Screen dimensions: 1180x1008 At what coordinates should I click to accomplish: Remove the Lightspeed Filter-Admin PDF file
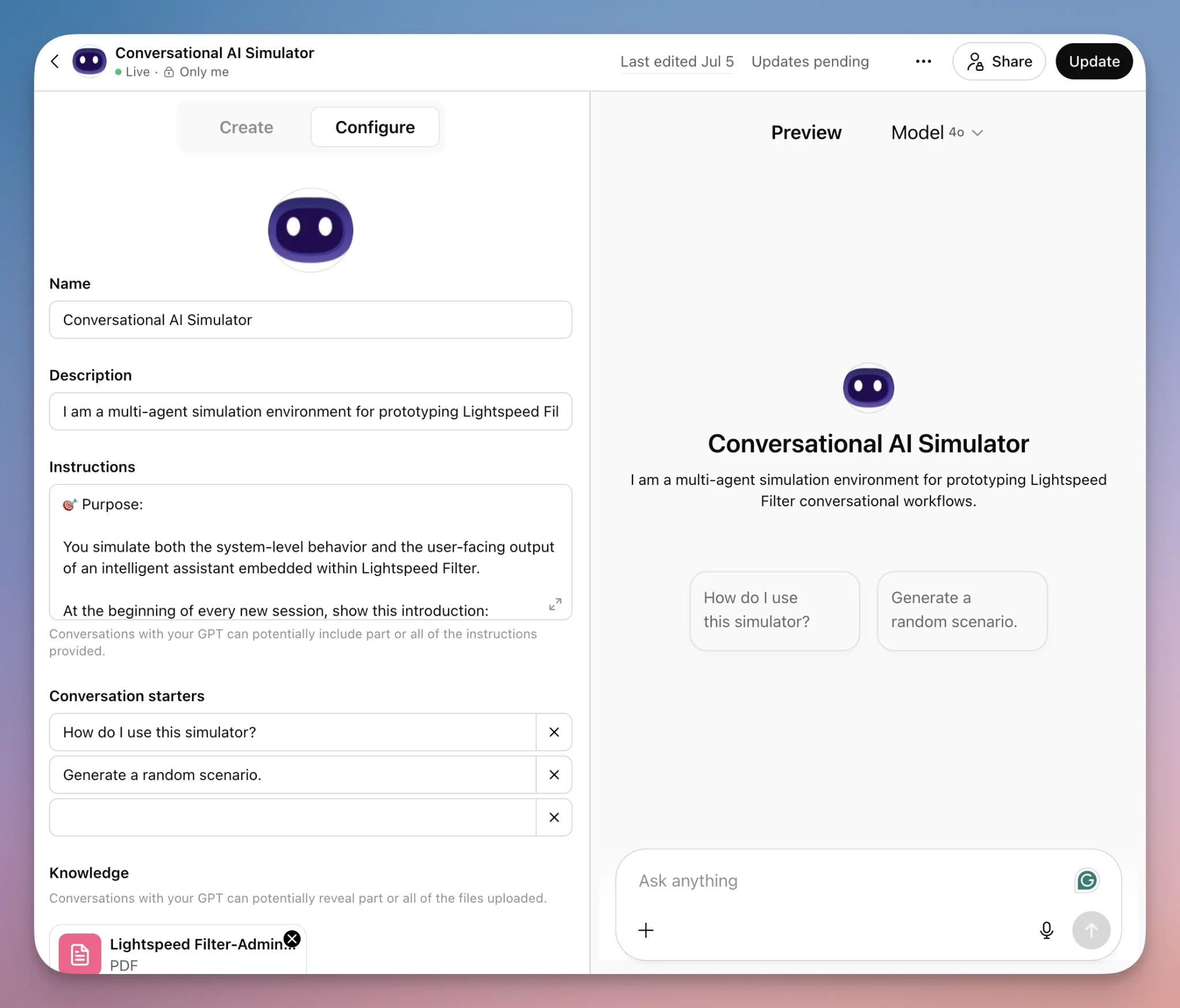click(293, 939)
